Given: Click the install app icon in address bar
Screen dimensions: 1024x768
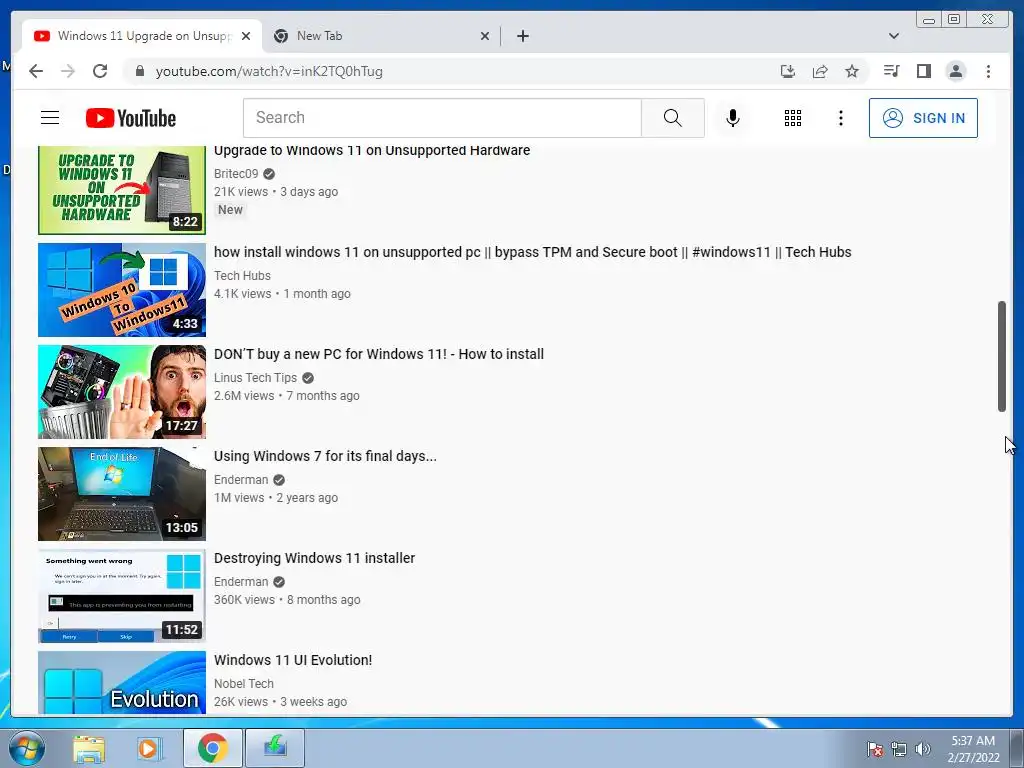Looking at the screenshot, I should (x=788, y=71).
